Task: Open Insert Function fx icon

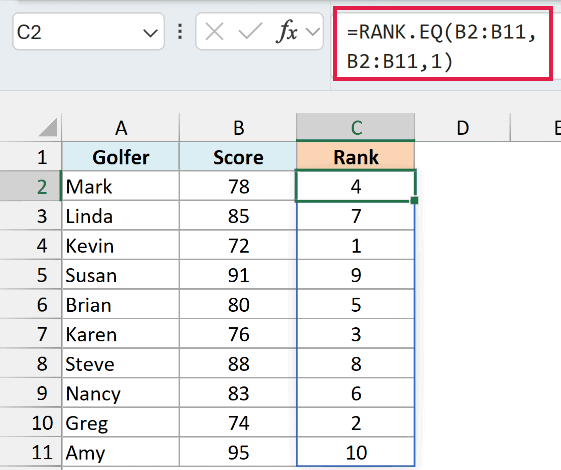Action: (287, 31)
